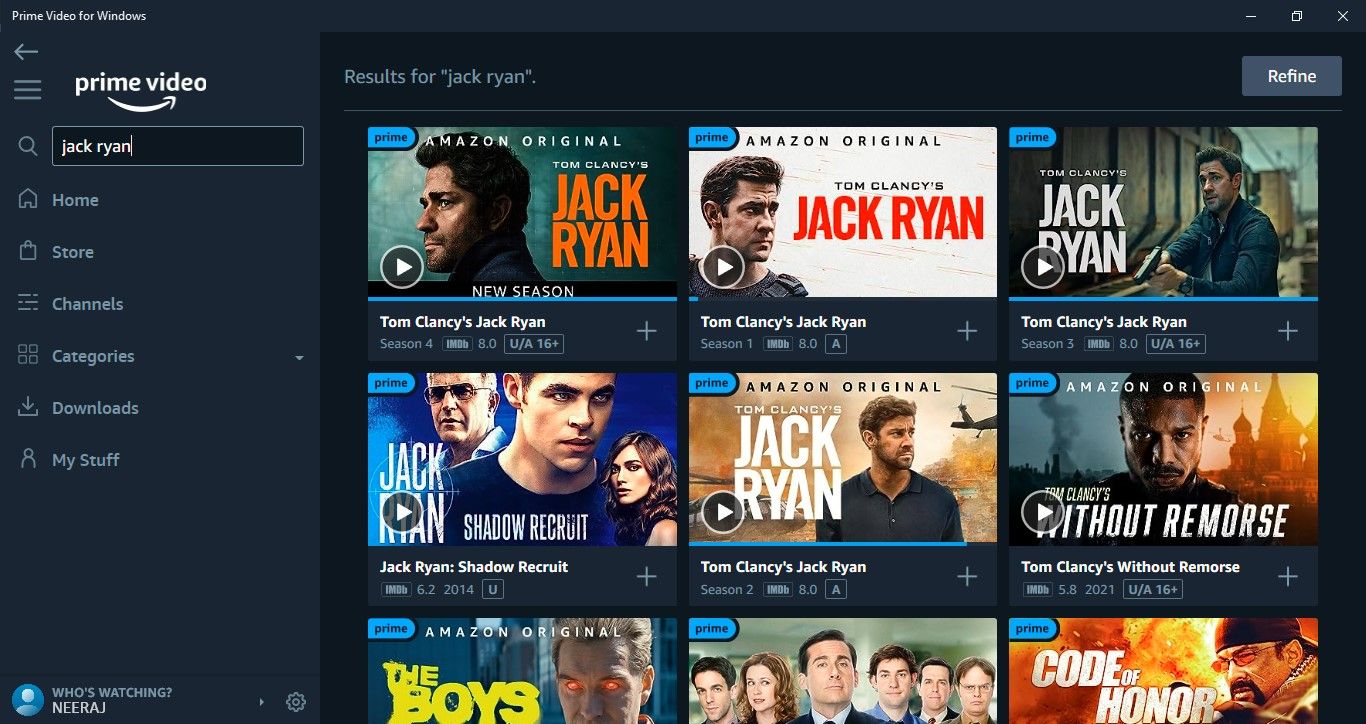
Task: Play Jack Ryan: Shadow Recruit
Action: (402, 512)
